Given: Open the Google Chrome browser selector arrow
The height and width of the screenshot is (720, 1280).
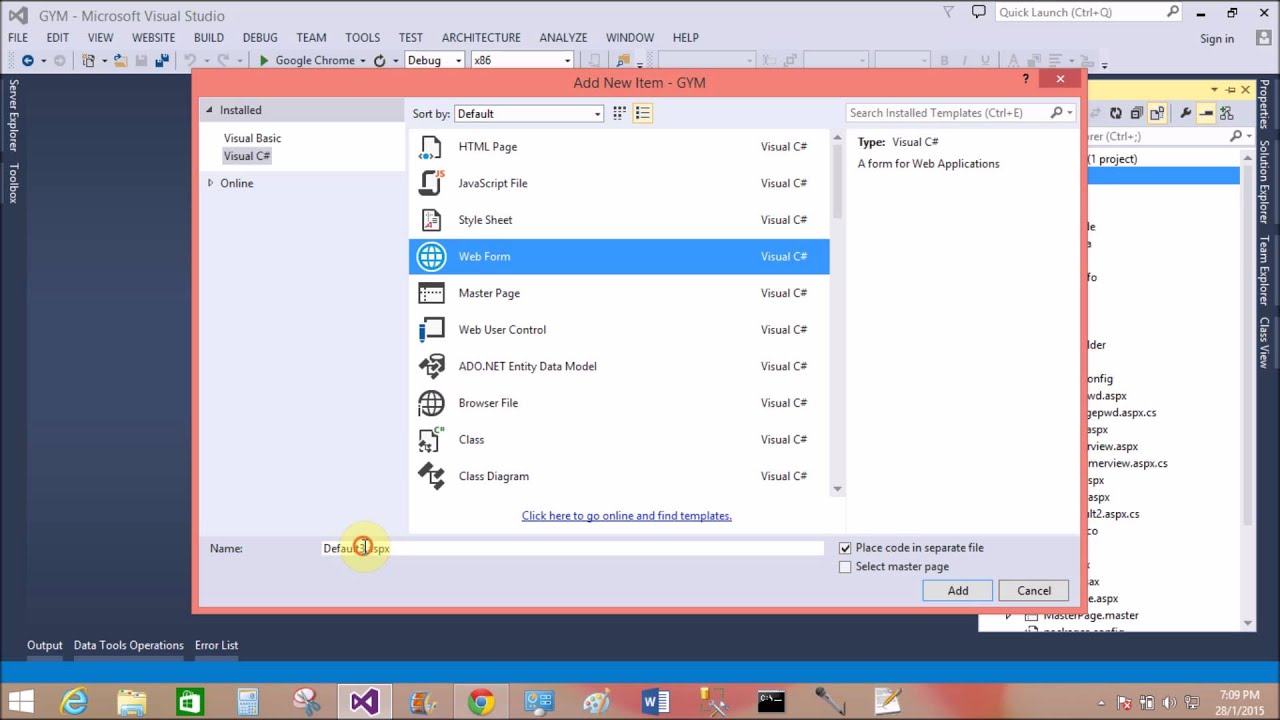Looking at the screenshot, I should point(362,61).
